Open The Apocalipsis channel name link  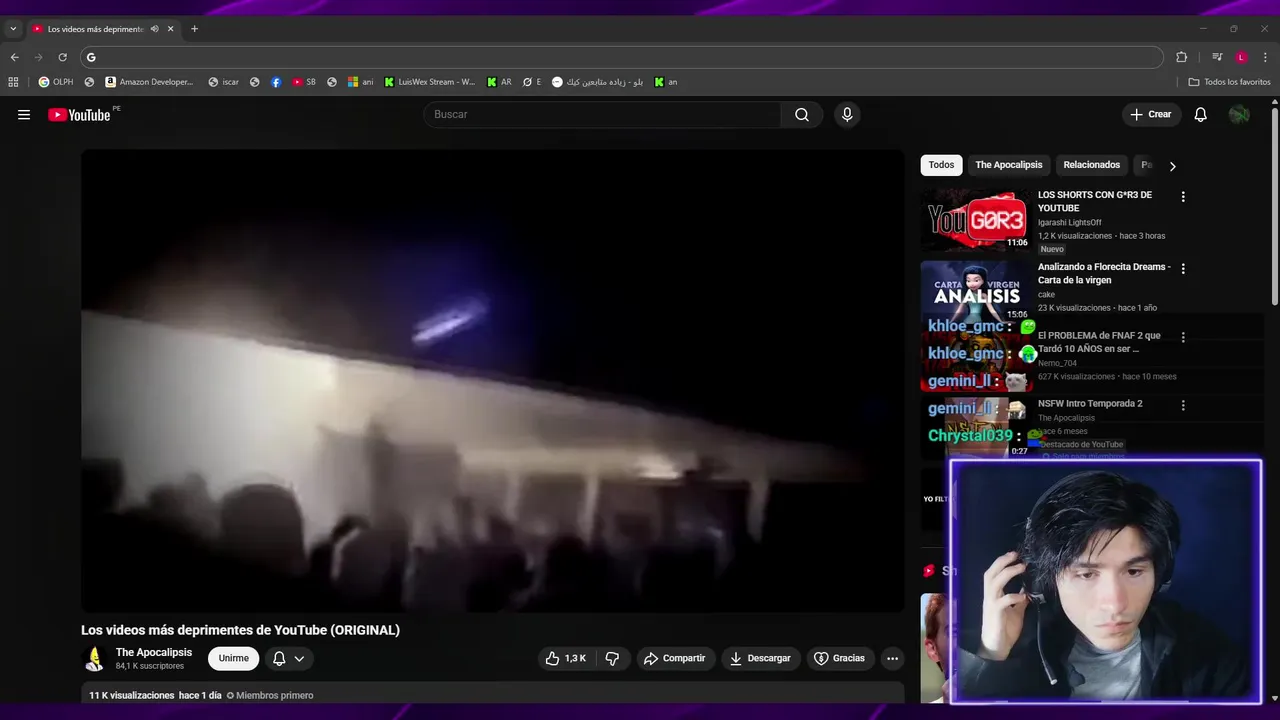coord(154,652)
